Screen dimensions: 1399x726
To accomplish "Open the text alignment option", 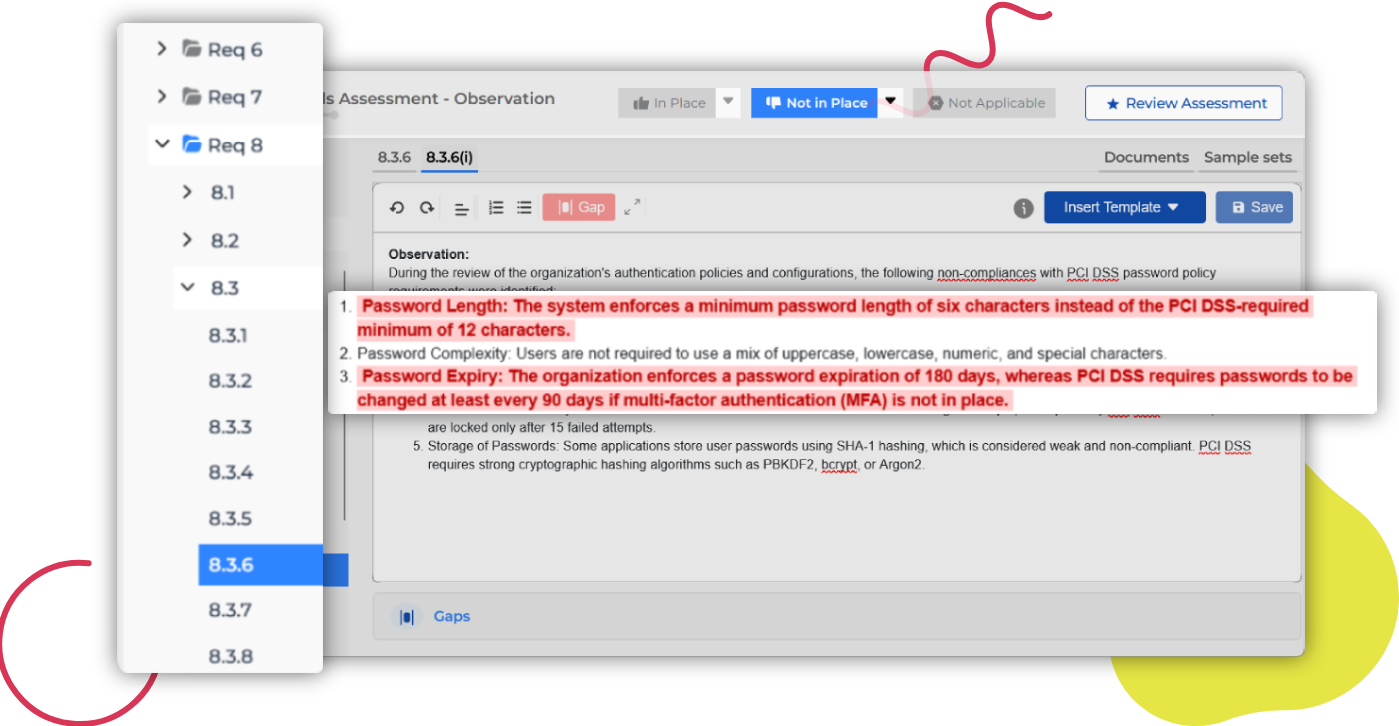I will pos(461,208).
